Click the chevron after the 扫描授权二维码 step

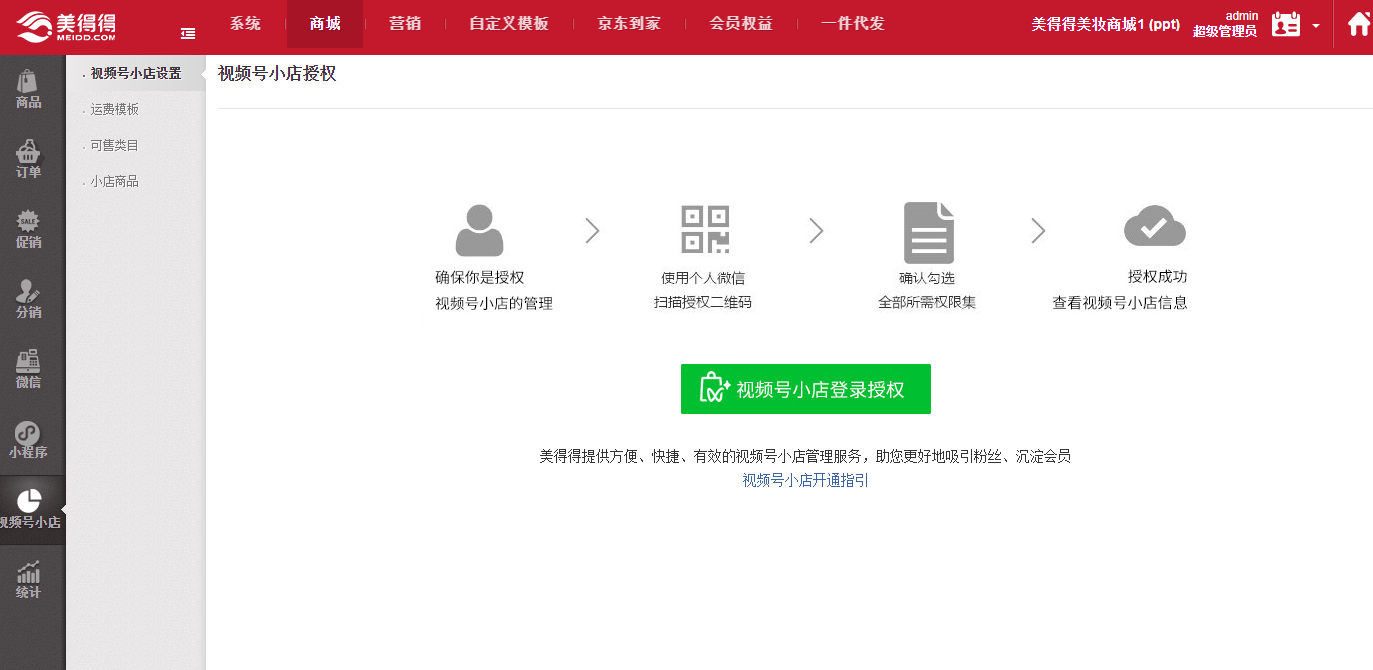(816, 231)
